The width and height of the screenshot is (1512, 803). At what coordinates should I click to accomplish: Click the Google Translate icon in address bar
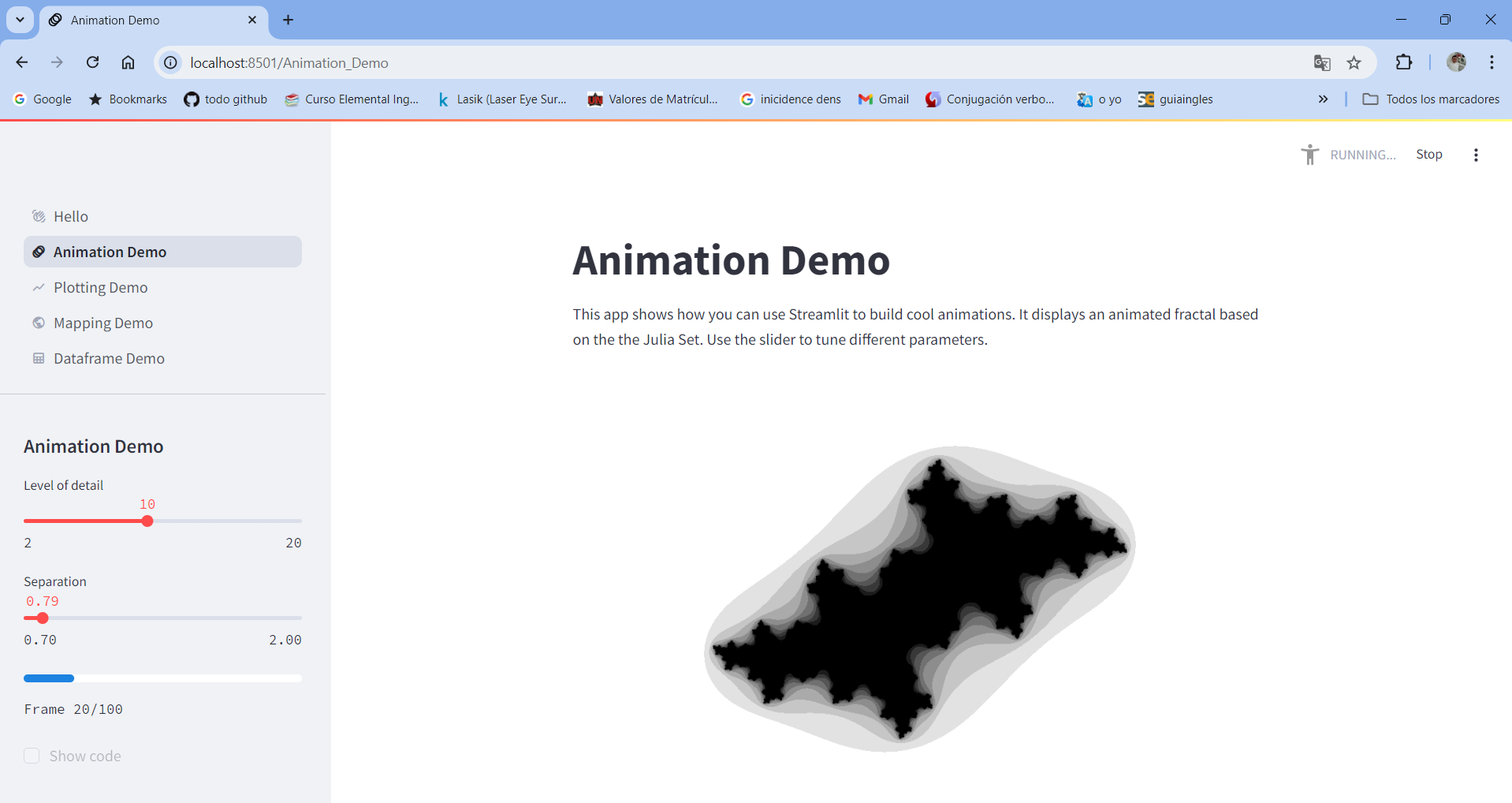(1322, 63)
